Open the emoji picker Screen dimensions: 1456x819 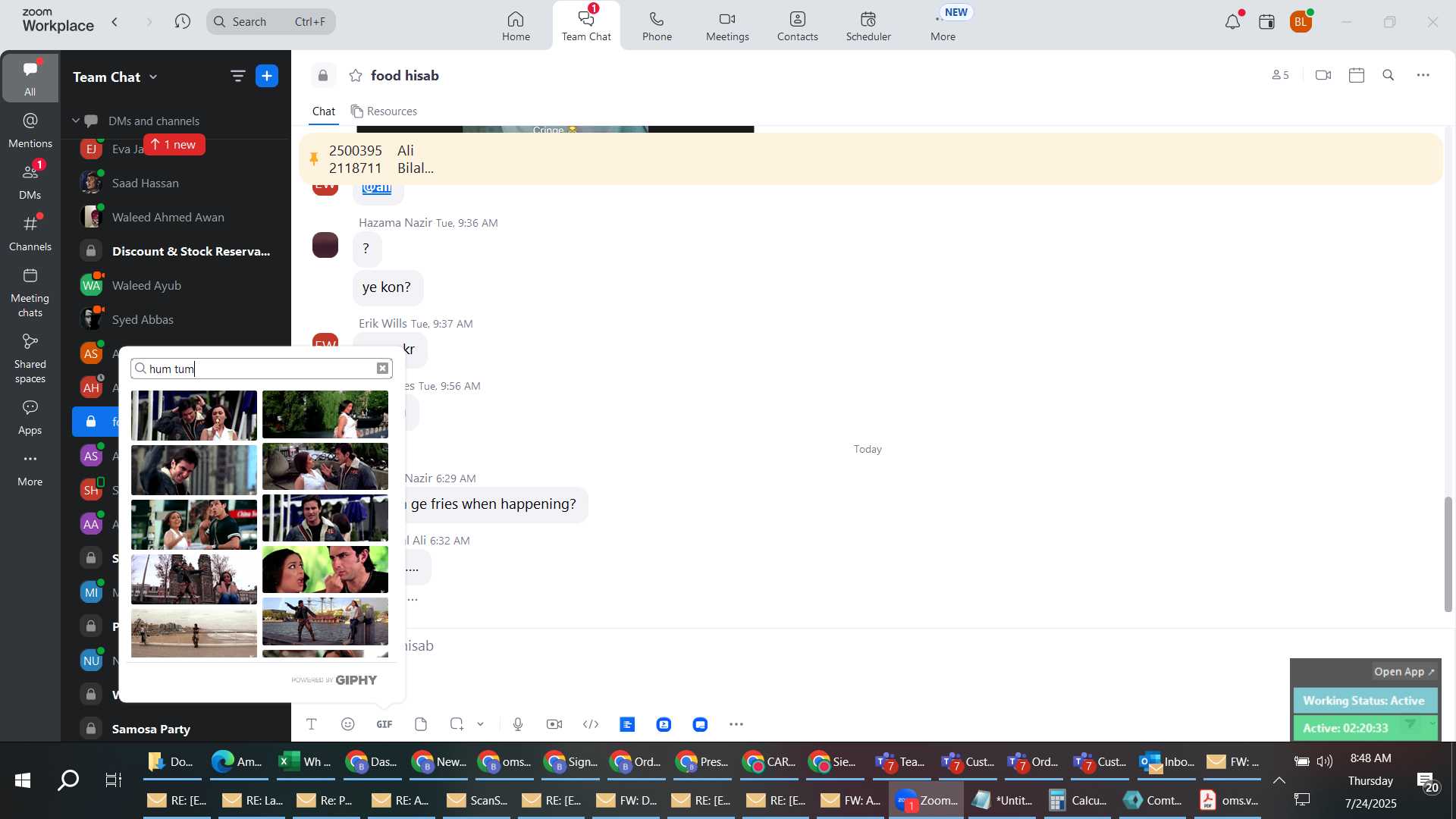click(x=348, y=724)
